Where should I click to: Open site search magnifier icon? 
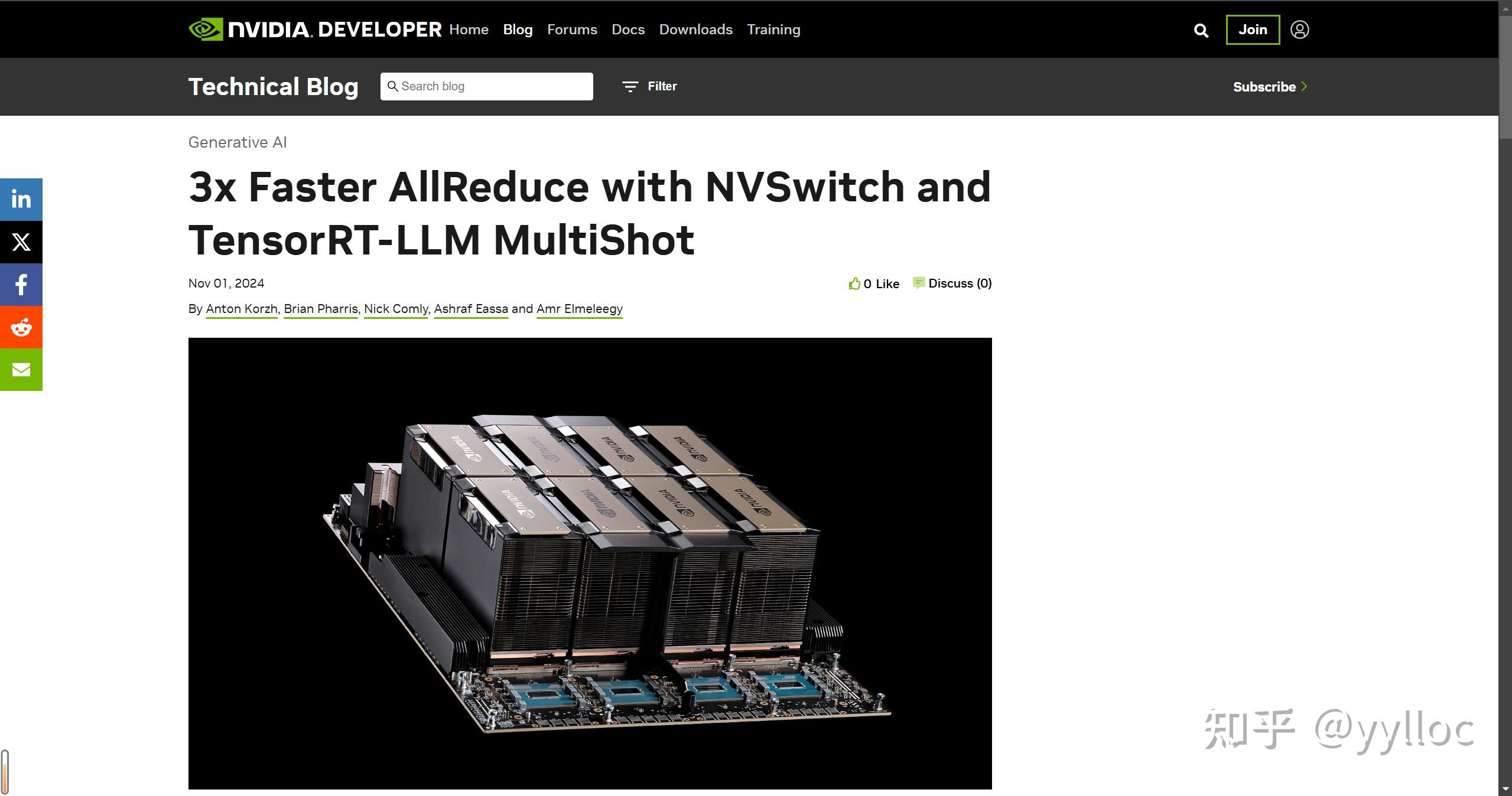(1201, 30)
